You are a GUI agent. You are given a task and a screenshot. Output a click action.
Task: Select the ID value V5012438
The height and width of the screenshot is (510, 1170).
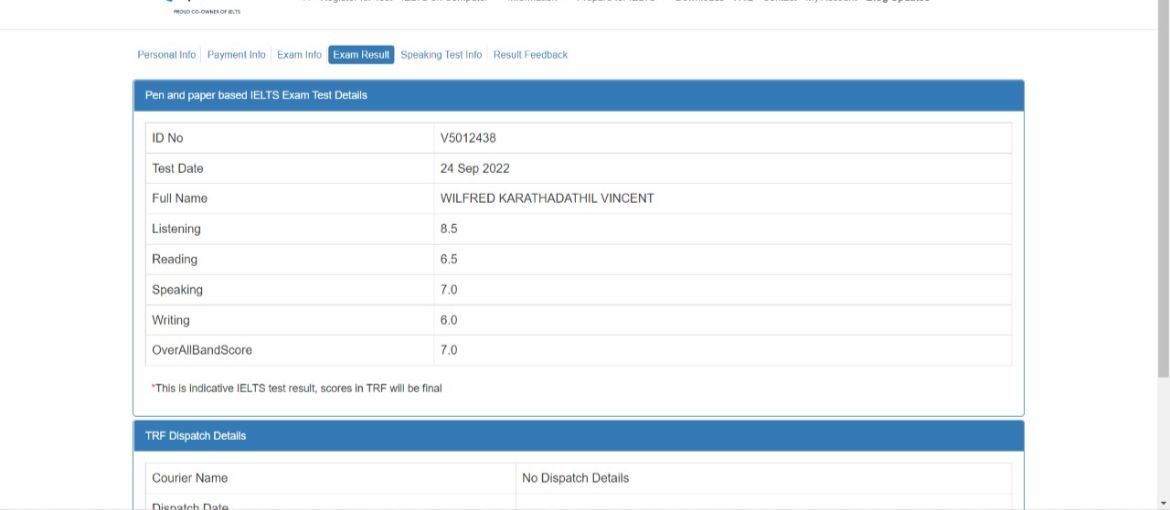coord(468,138)
